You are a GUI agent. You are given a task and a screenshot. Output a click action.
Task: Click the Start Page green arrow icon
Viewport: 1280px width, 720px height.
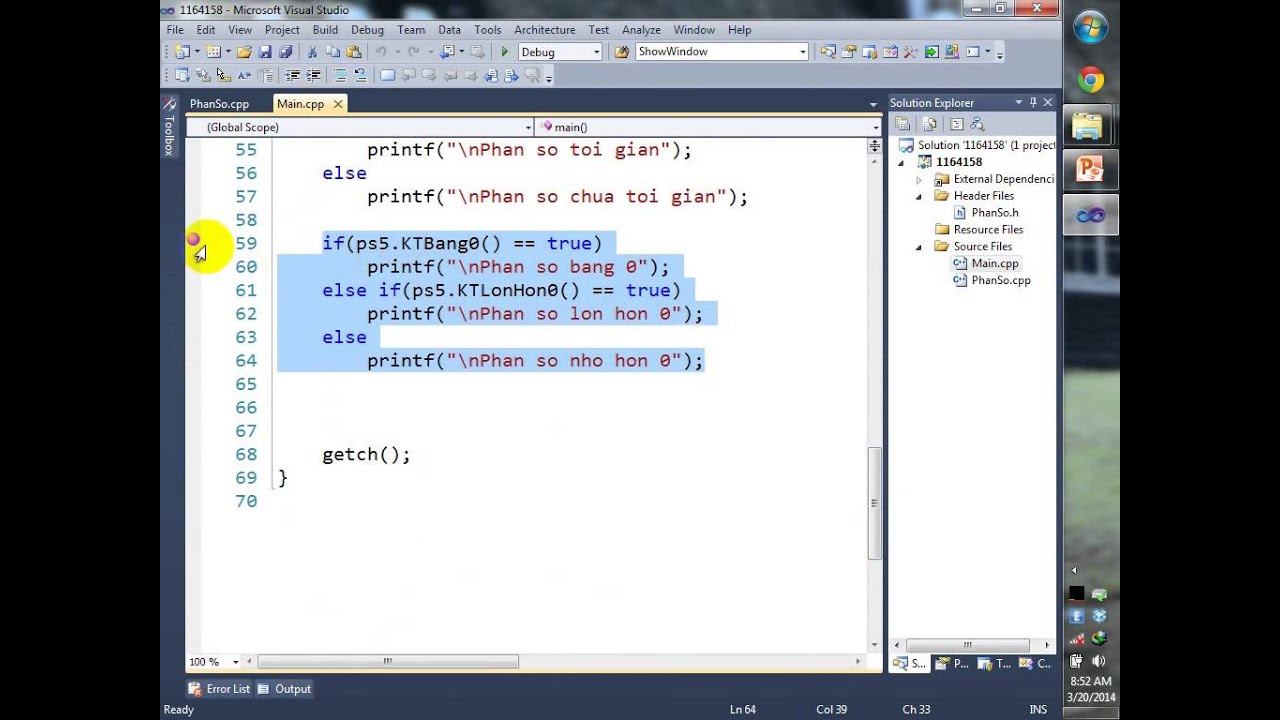click(932, 52)
